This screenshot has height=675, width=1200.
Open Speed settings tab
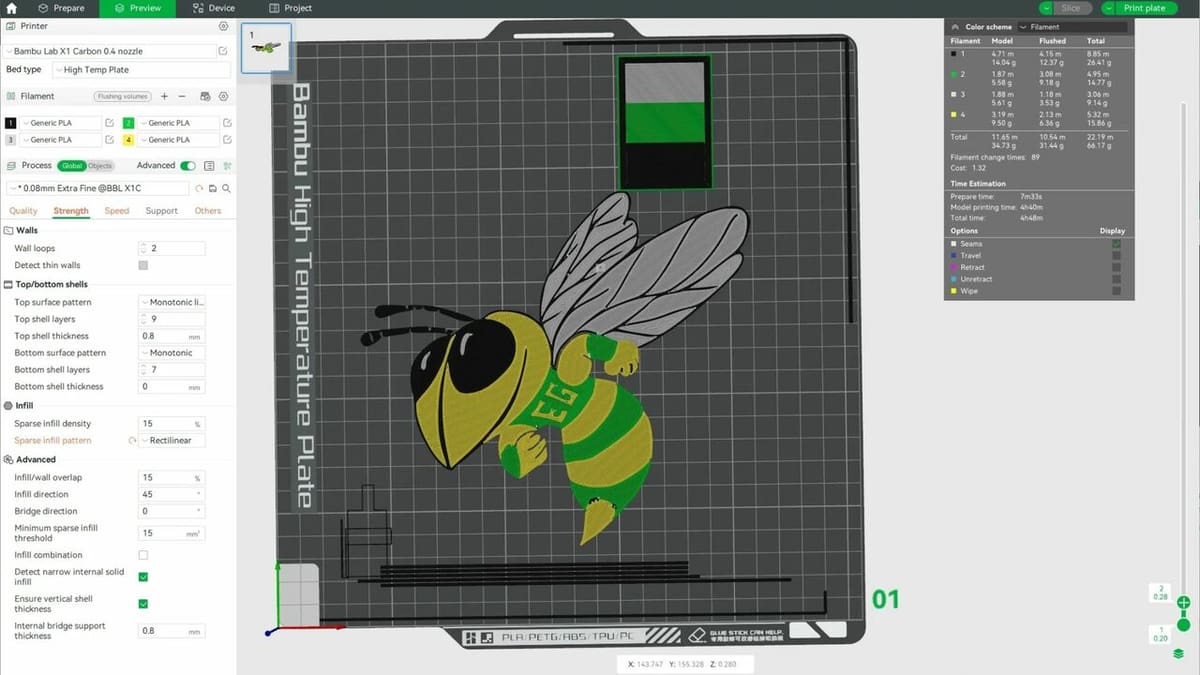click(117, 211)
